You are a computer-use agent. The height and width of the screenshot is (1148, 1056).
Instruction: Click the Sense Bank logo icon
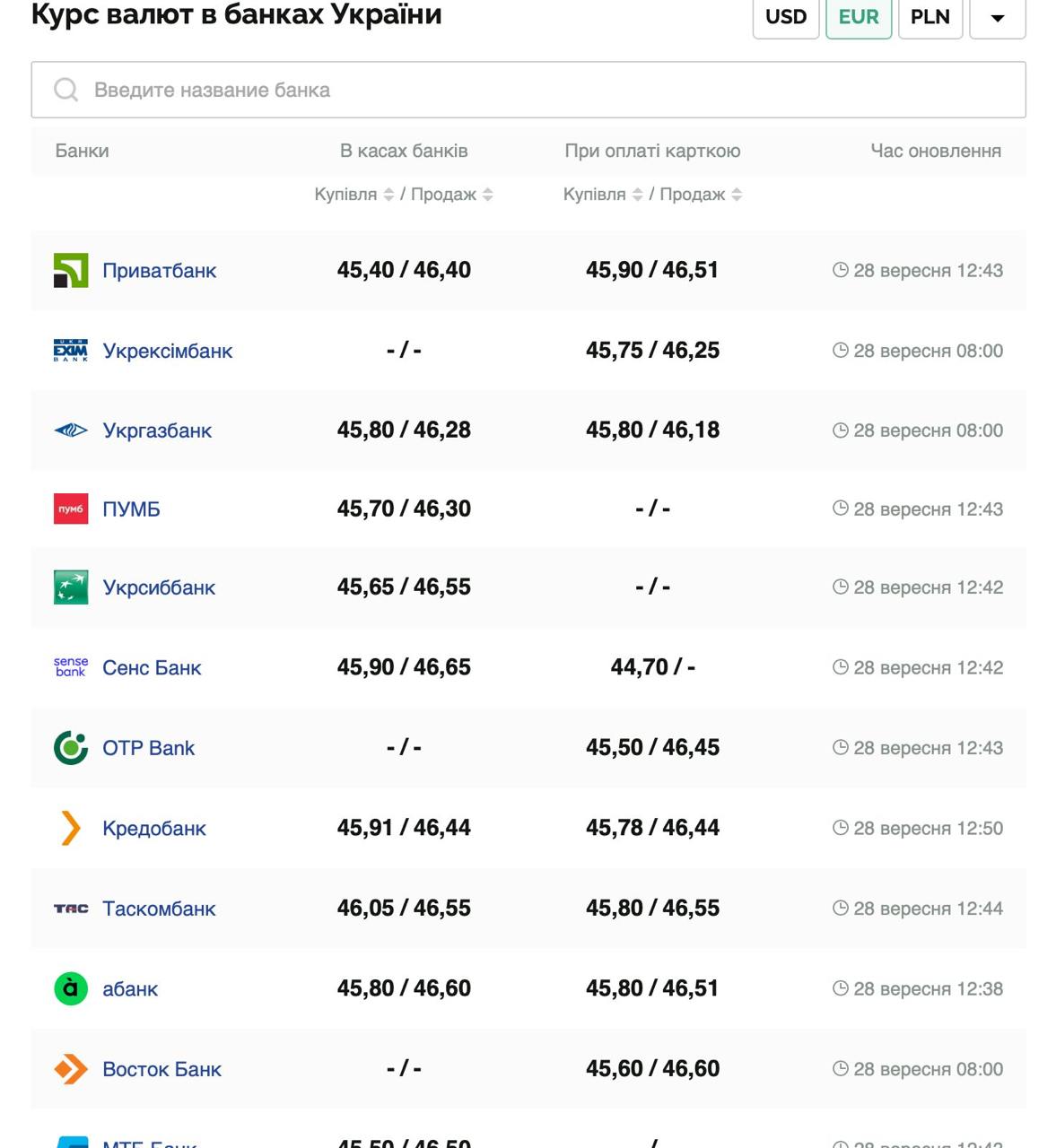tap(71, 667)
